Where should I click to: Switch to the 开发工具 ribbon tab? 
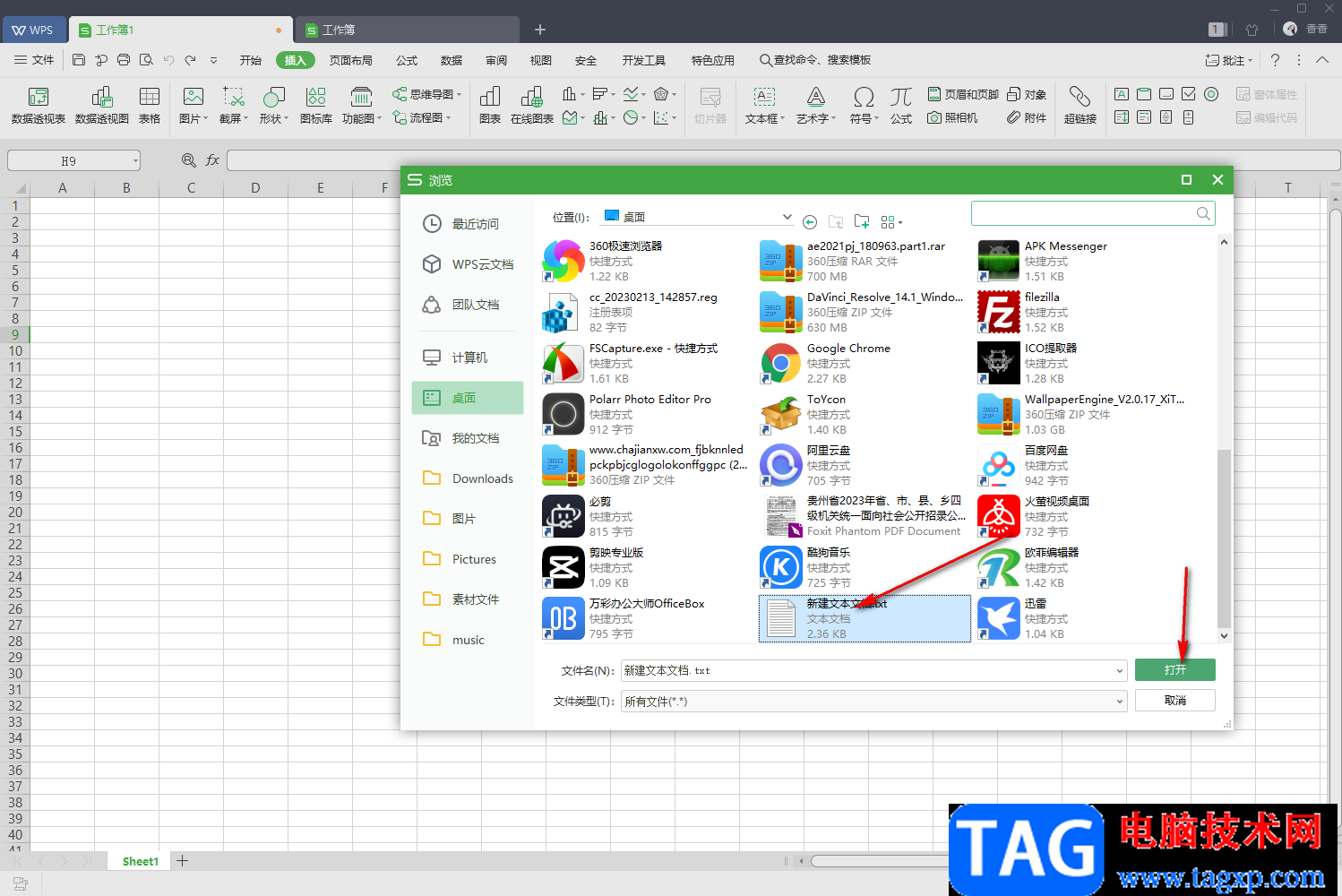644,60
